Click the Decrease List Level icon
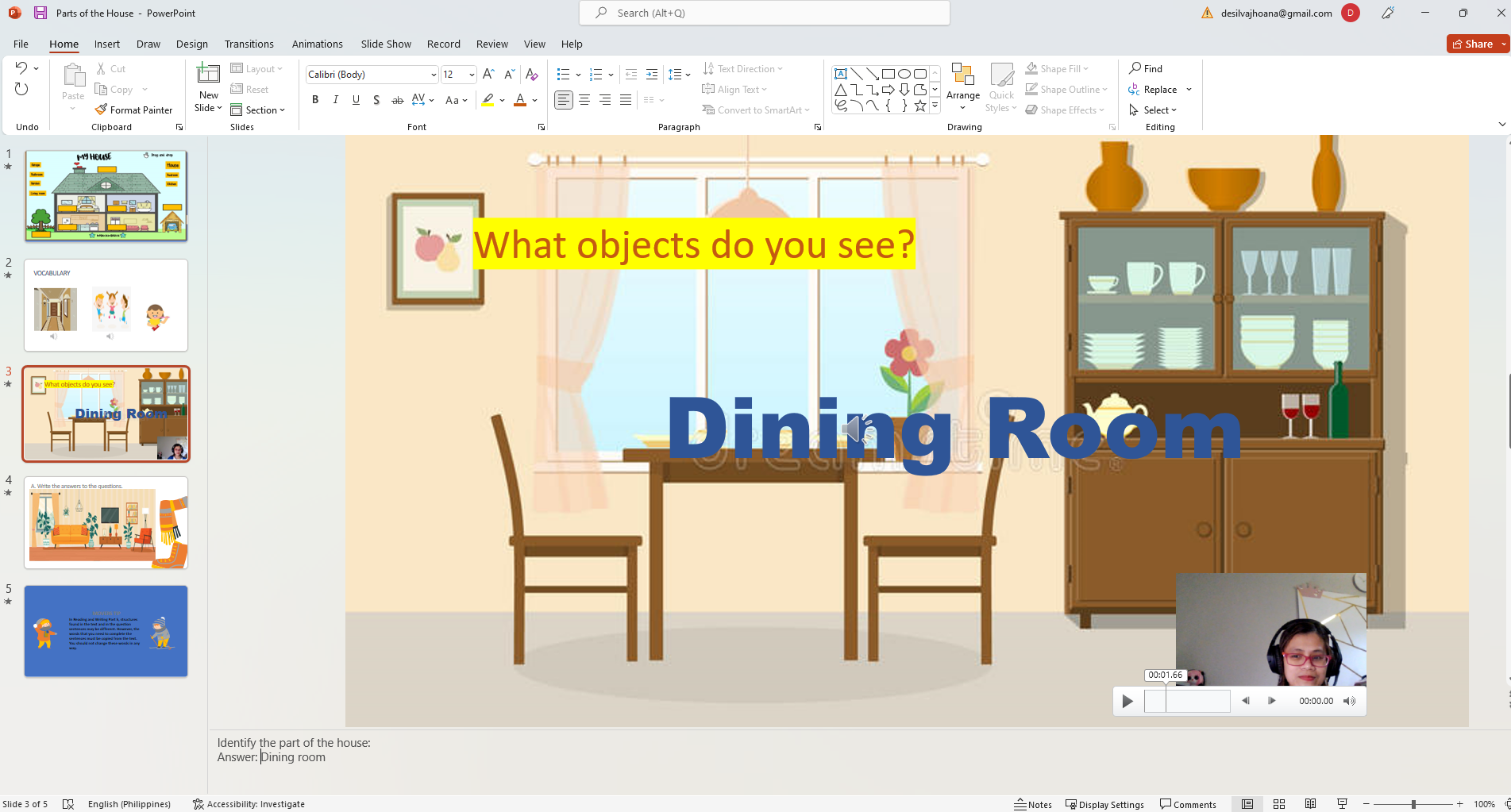 [x=631, y=74]
